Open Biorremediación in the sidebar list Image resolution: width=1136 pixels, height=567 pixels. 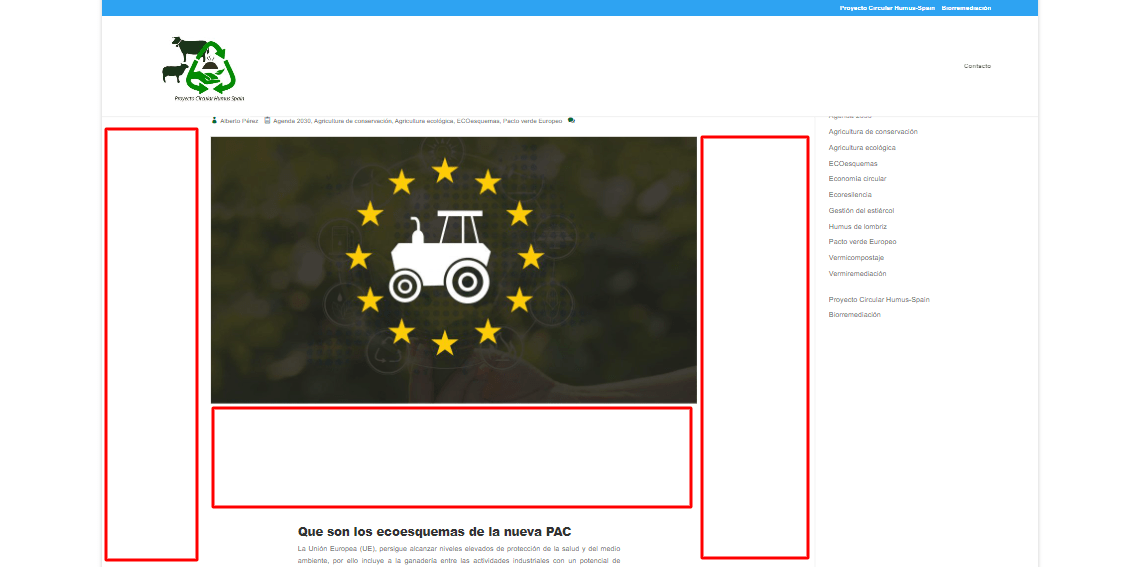click(855, 315)
